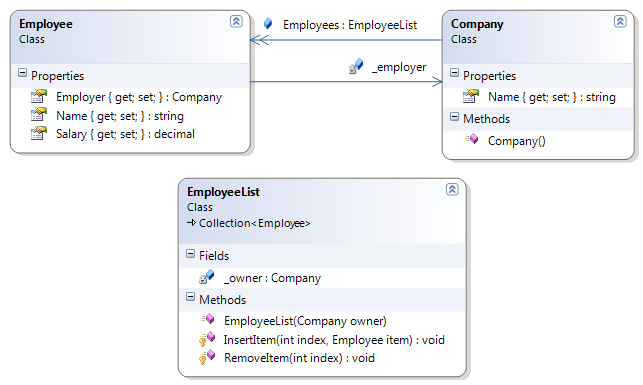Collapse the EmployeeList class via chevron icon
The width and height of the screenshot is (643, 385).
click(x=452, y=189)
